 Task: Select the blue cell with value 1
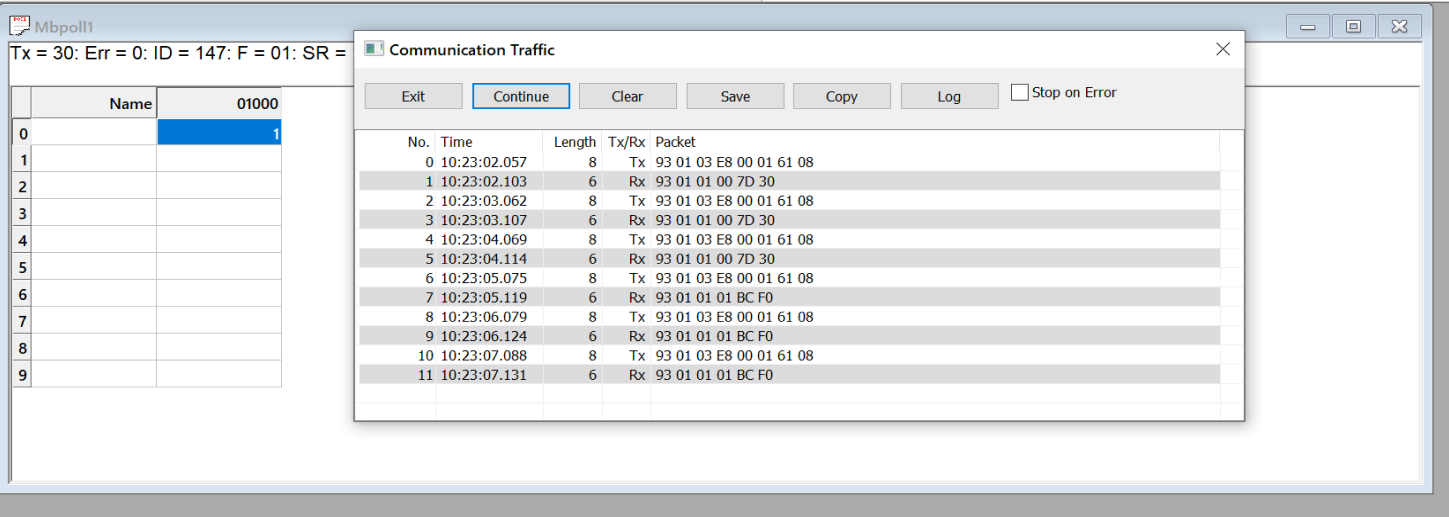tap(219, 133)
